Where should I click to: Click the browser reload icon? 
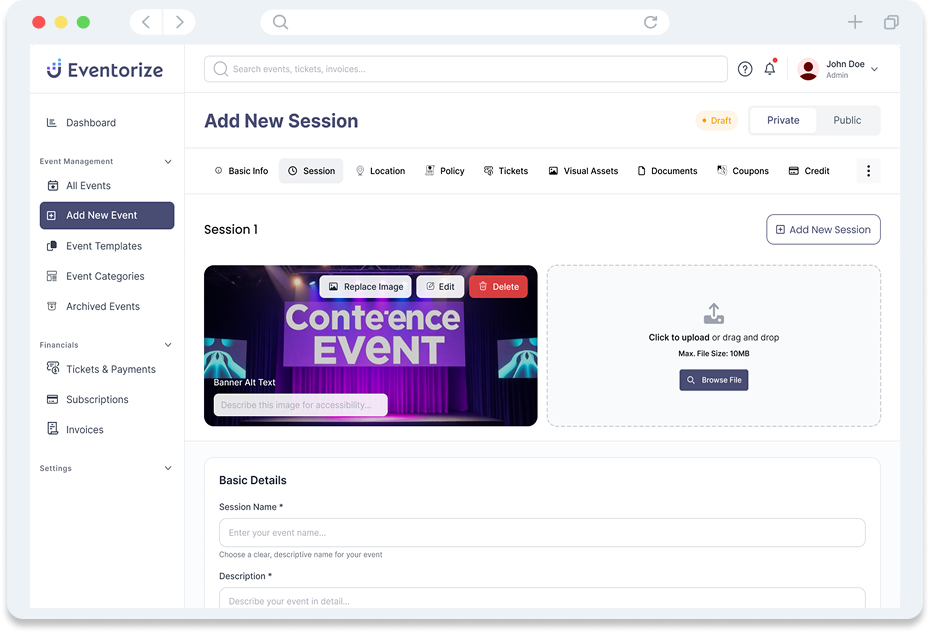[x=651, y=22]
